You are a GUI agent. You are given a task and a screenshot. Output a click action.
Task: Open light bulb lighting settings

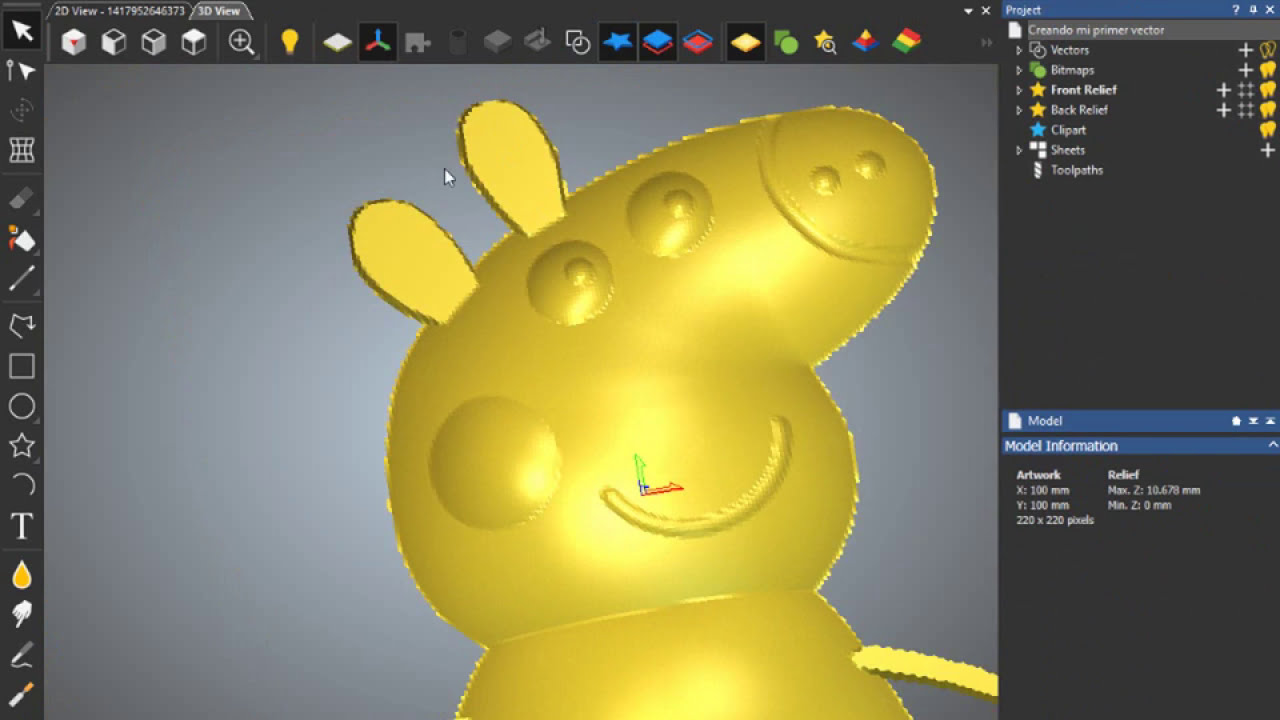click(290, 42)
